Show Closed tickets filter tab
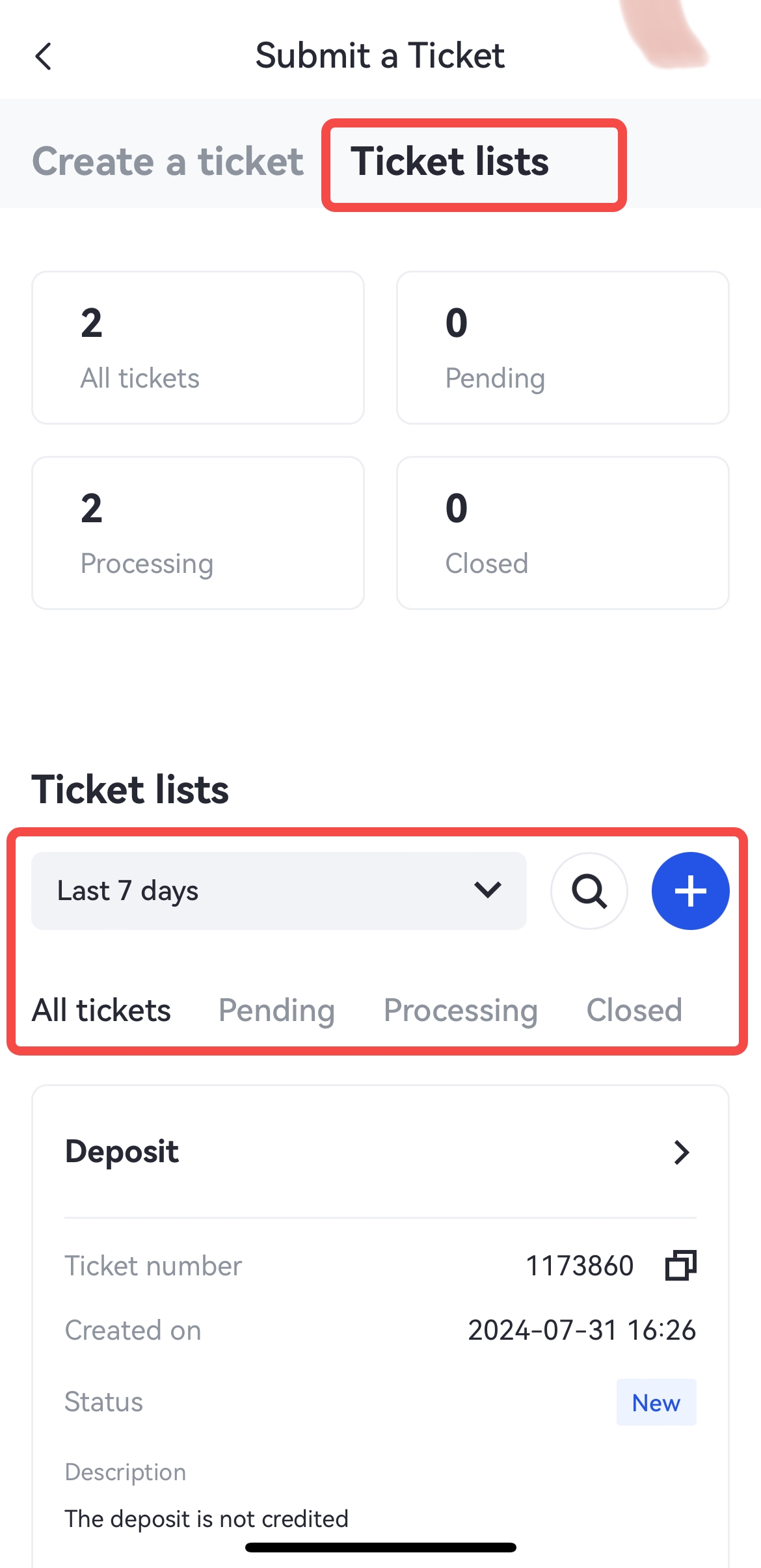The height and width of the screenshot is (1568, 761). (634, 1011)
